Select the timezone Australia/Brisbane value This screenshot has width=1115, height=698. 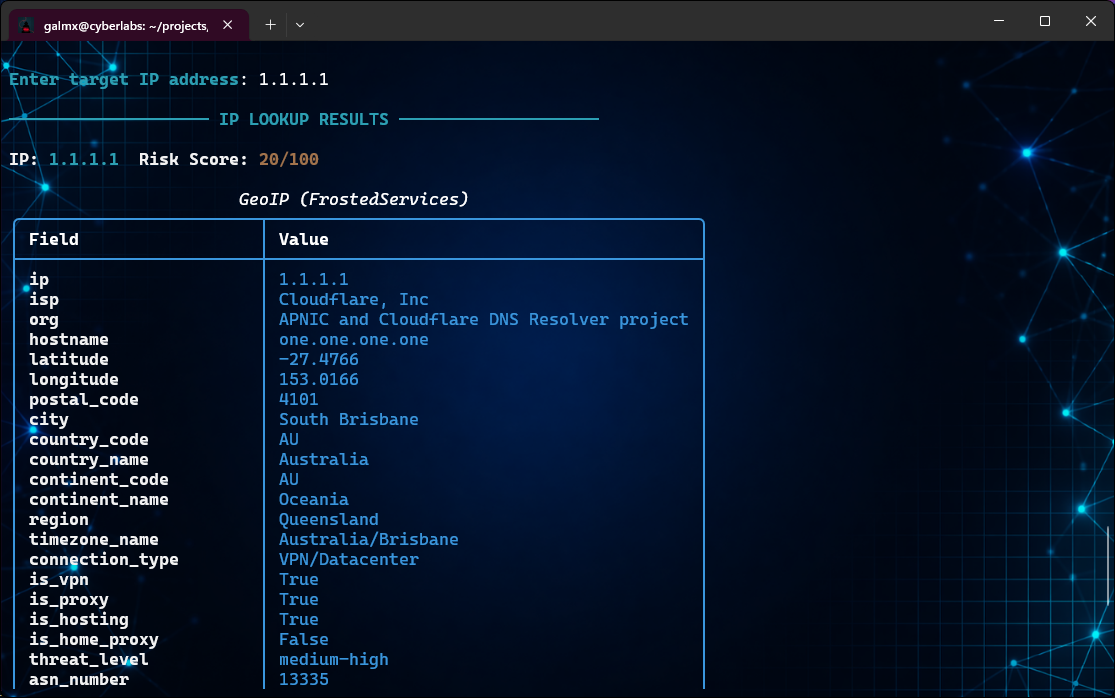tap(368, 539)
